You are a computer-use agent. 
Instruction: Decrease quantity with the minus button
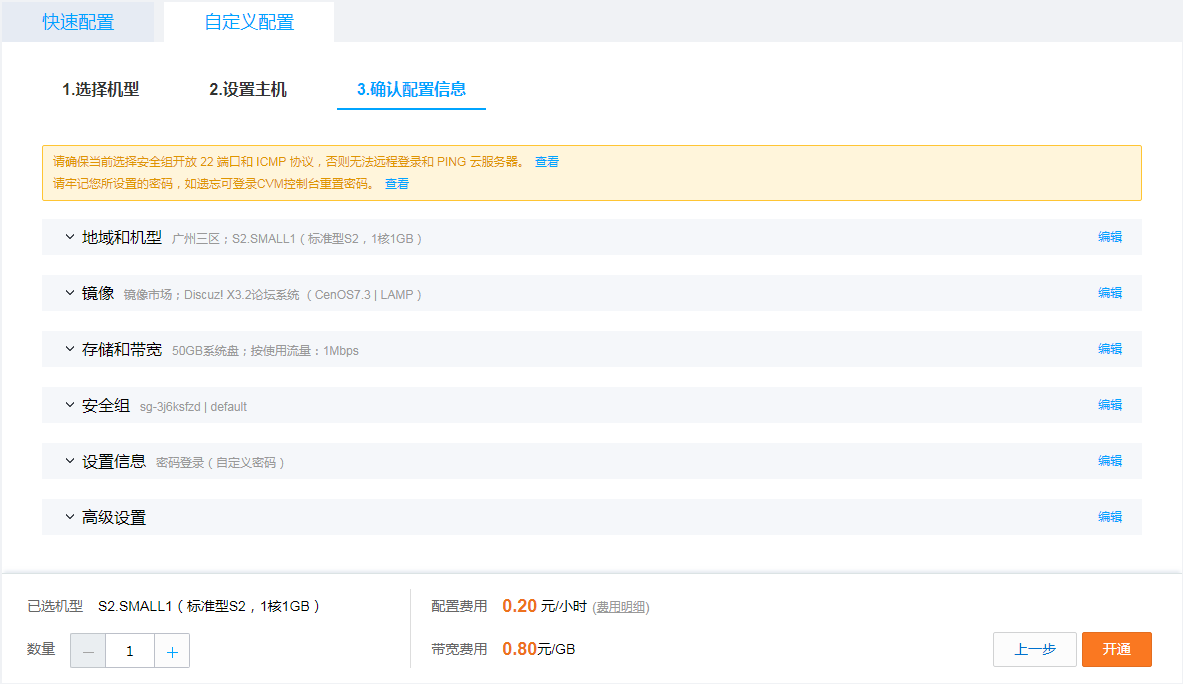click(x=88, y=651)
